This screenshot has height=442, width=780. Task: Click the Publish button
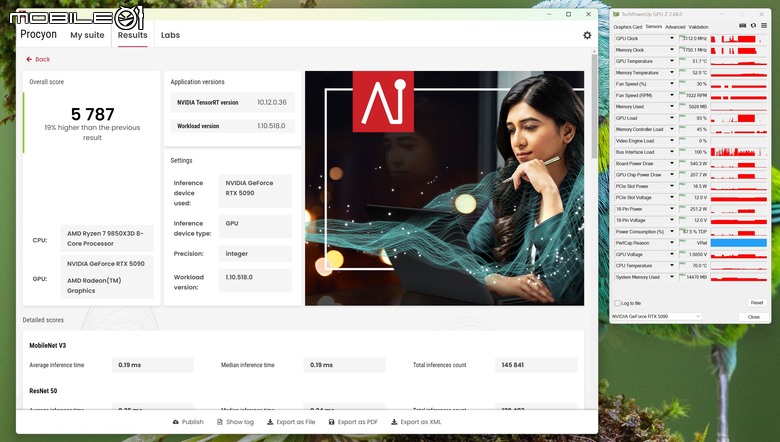pyautogui.click(x=188, y=422)
